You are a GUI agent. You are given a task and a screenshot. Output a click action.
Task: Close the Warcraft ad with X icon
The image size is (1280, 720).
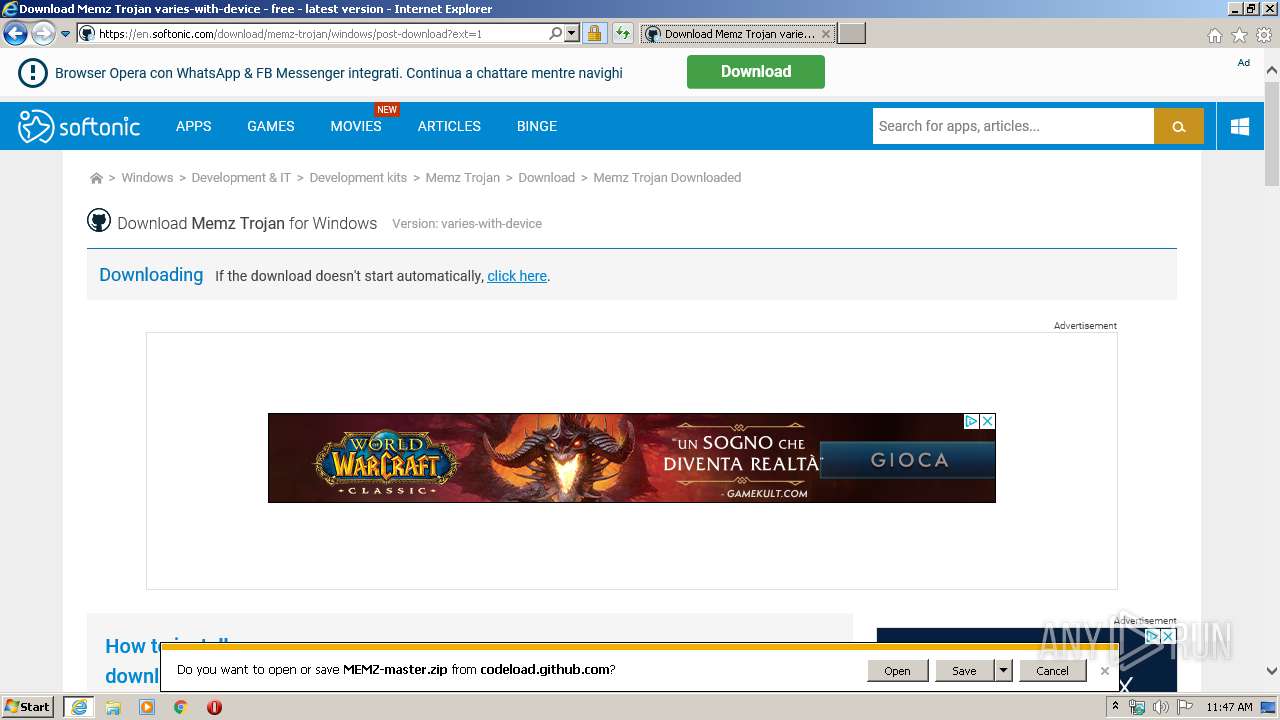pyautogui.click(x=987, y=421)
